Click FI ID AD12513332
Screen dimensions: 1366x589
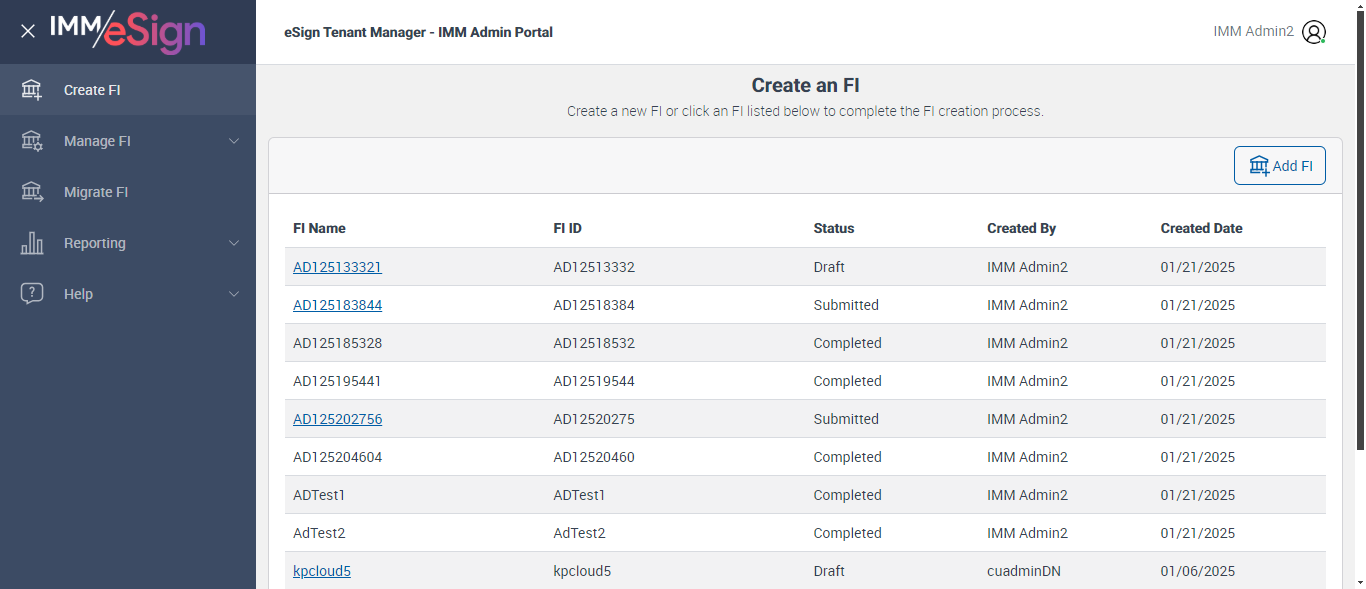click(x=594, y=267)
